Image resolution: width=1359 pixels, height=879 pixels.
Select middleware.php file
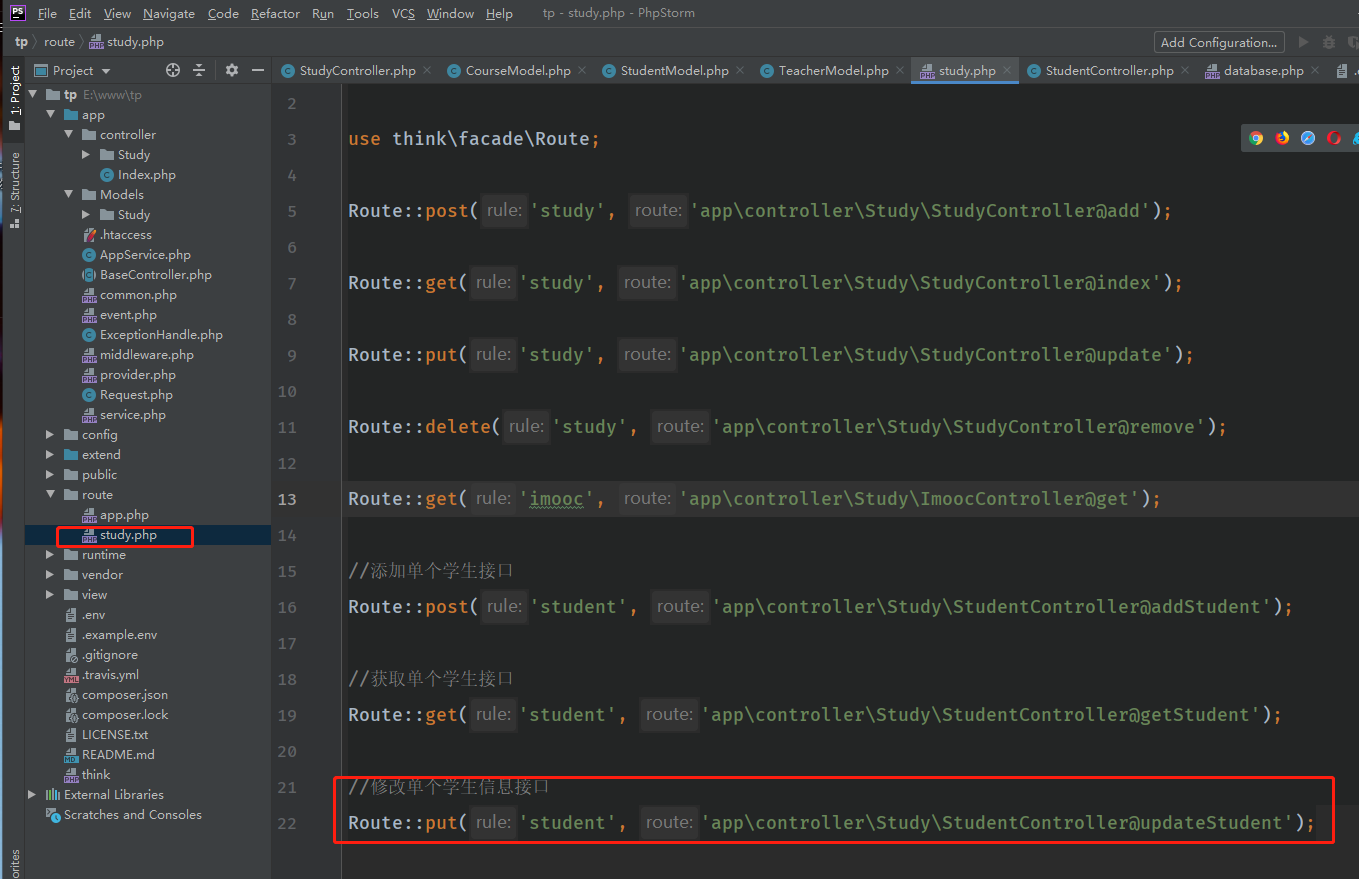(x=146, y=354)
